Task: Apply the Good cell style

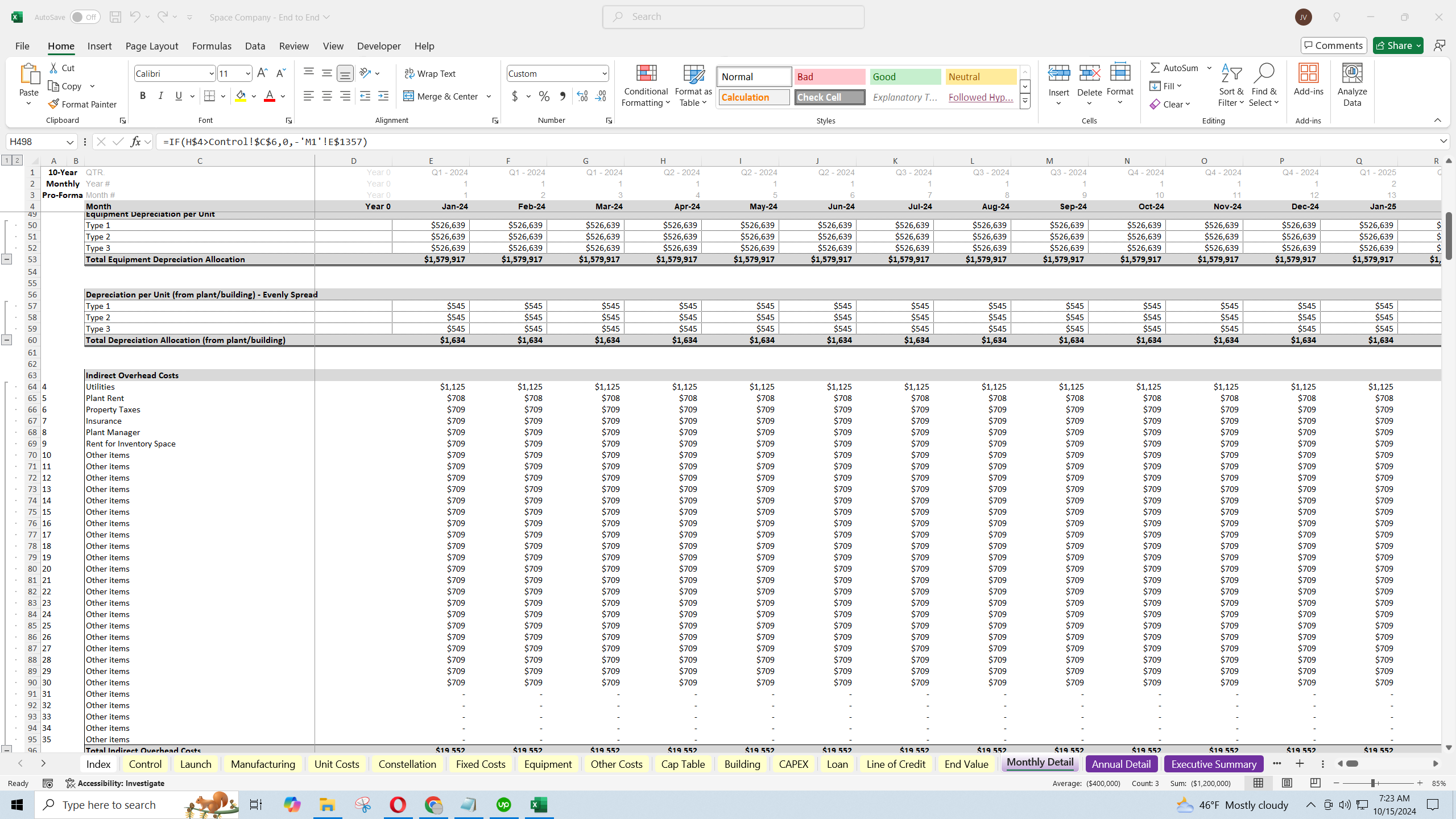Action: (905, 77)
